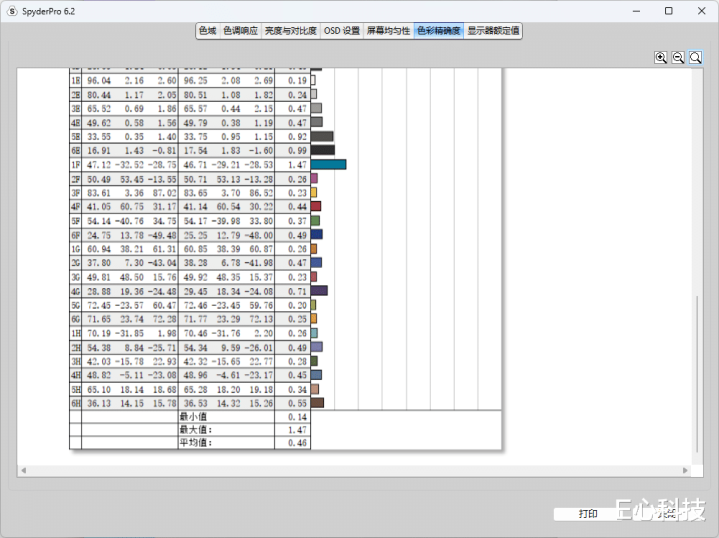Click row label 1F

coord(76,165)
